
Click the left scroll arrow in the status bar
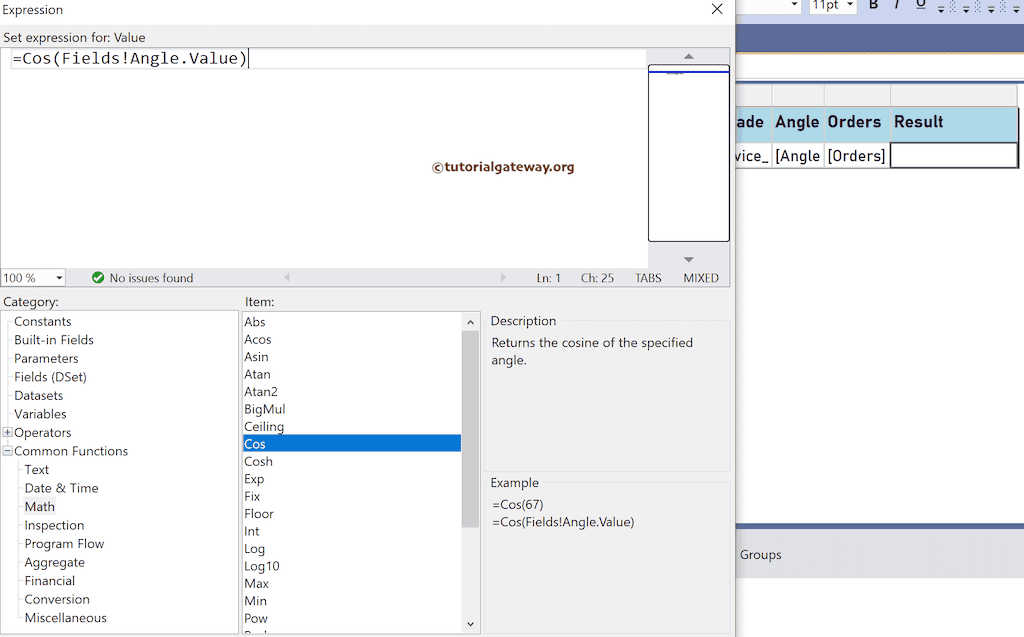[288, 278]
